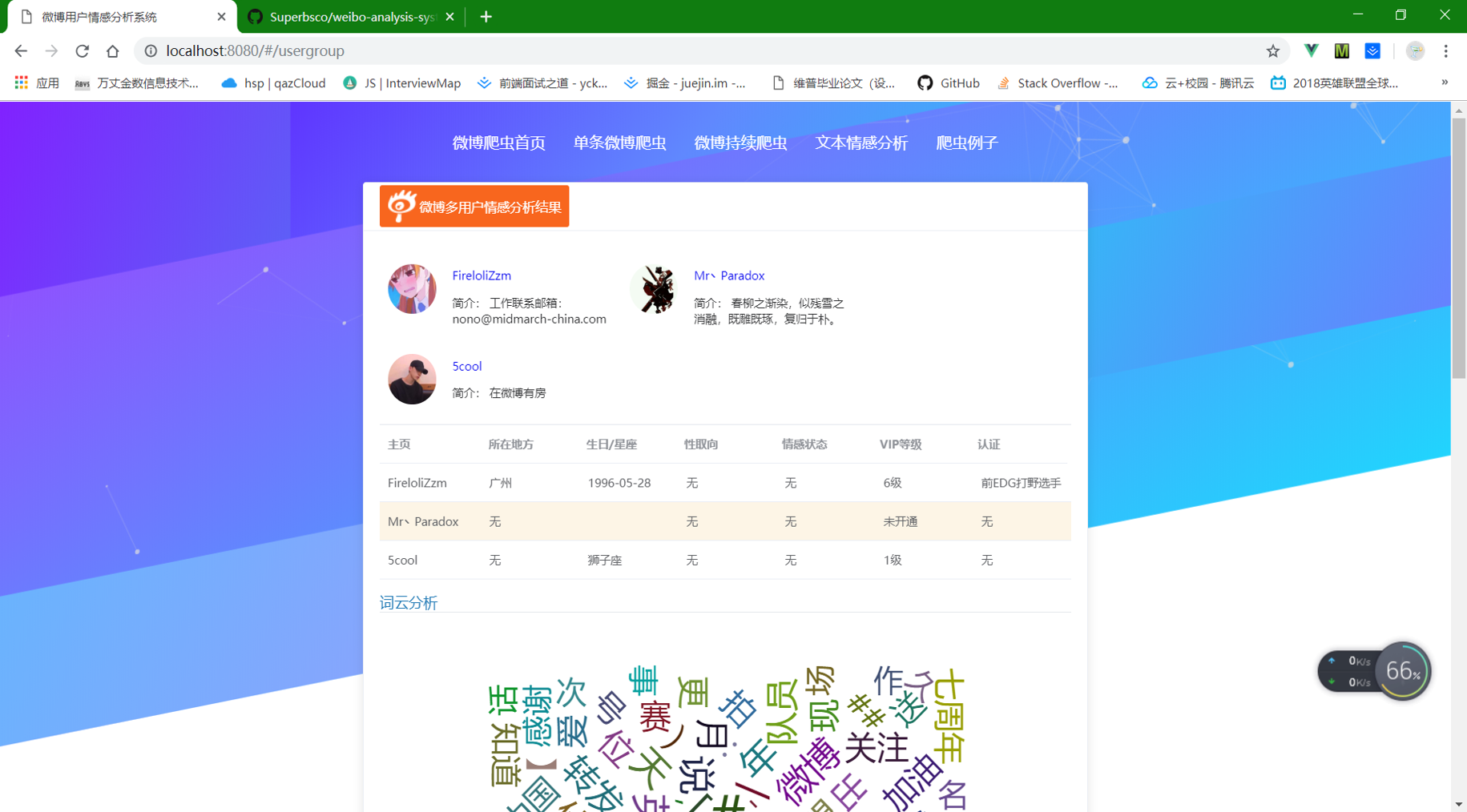This screenshot has width=1467, height=812.
Task: Click Mr丶Paradox's avatar picture
Action: 654,288
